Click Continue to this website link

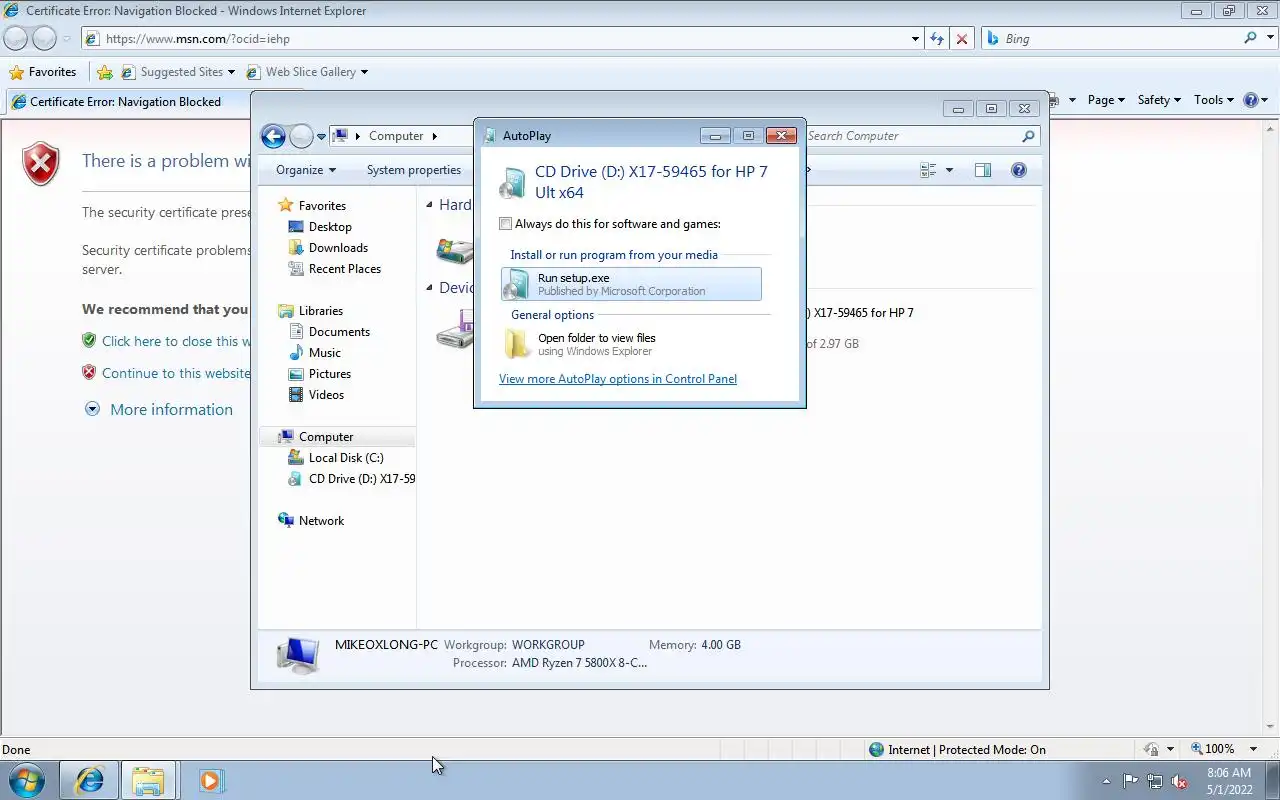(176, 373)
